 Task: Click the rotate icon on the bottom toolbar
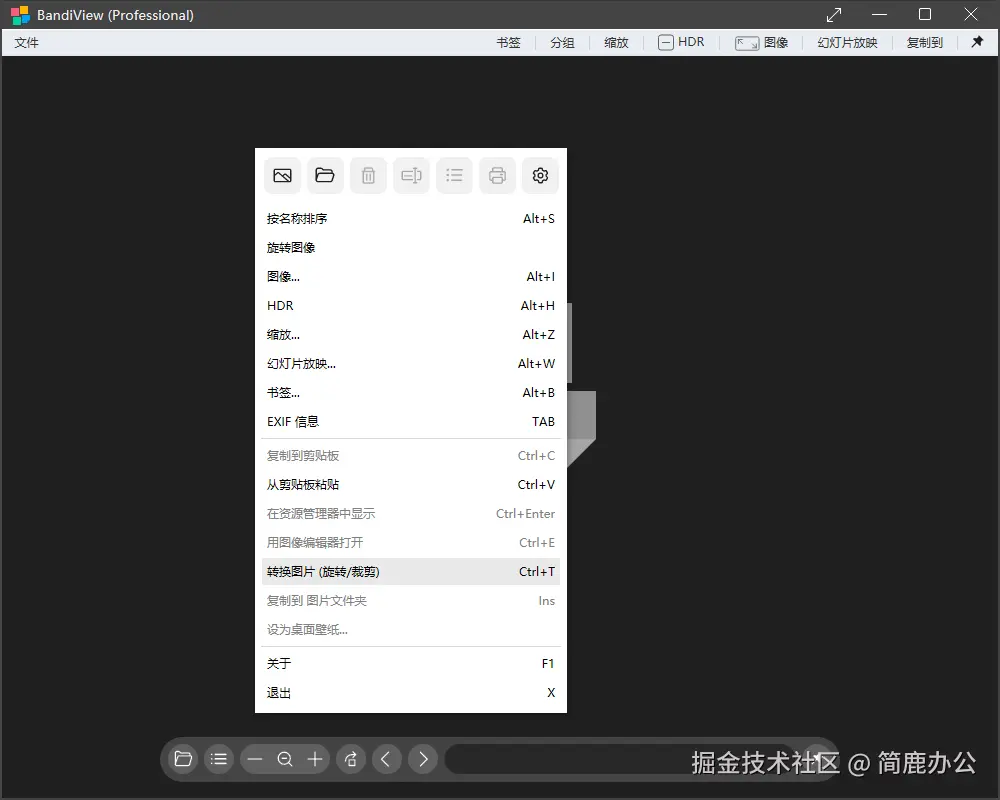tap(350, 759)
